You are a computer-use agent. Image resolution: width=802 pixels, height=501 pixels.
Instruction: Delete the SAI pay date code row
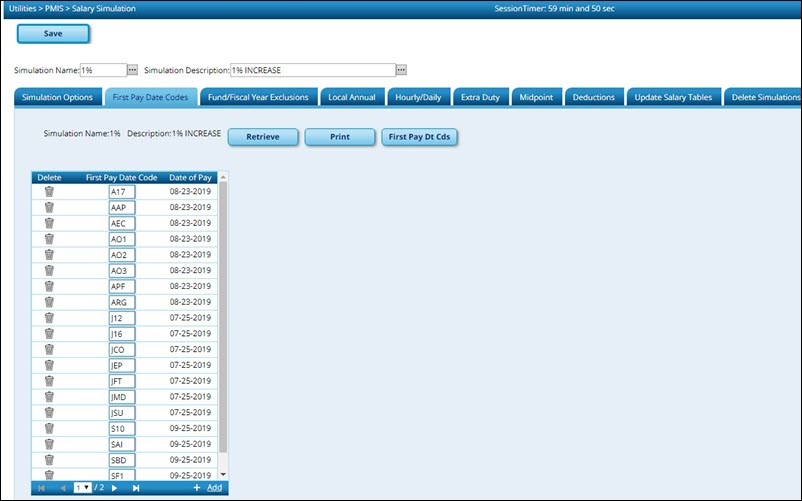(x=49, y=444)
